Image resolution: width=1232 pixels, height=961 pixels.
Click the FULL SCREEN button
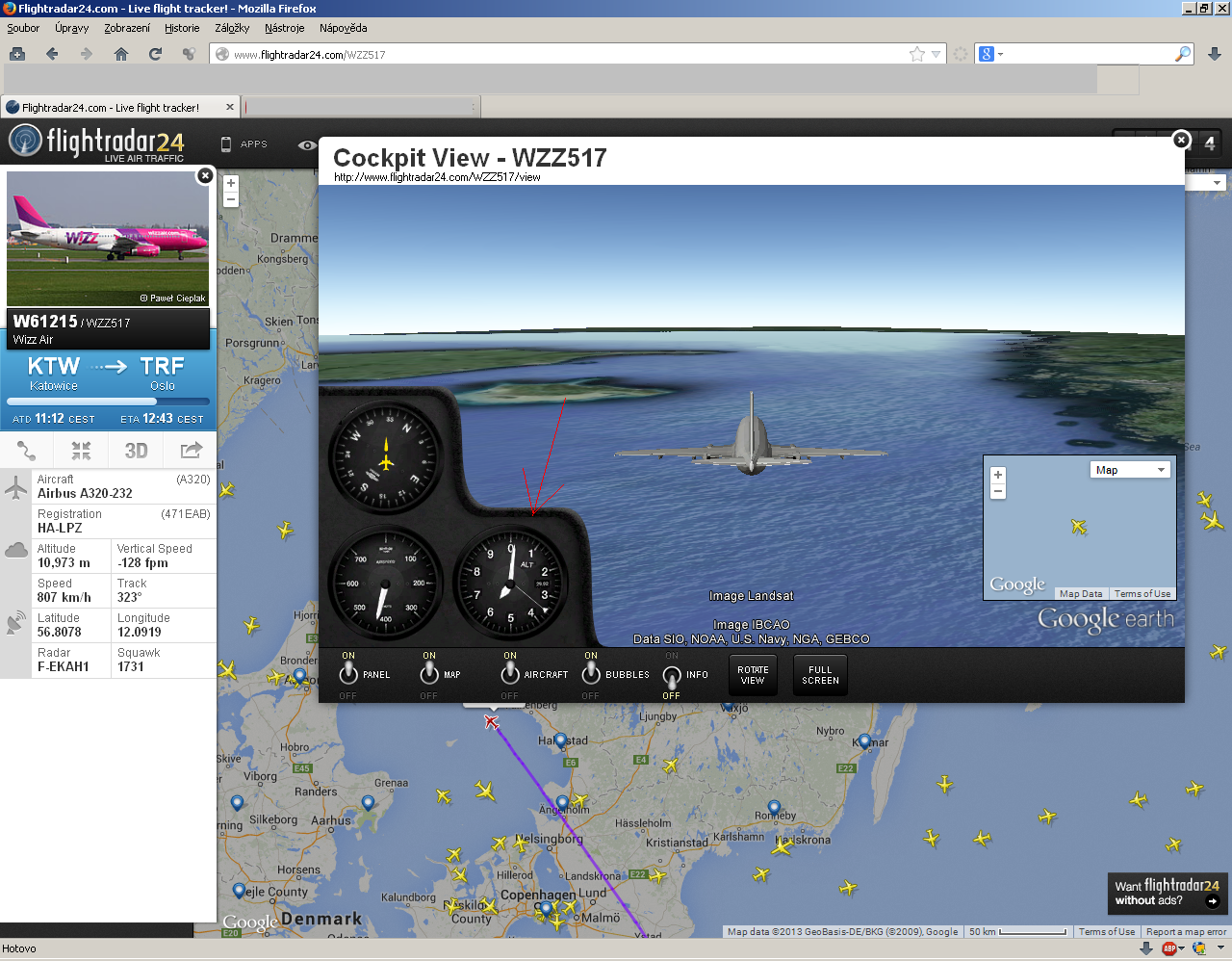(x=820, y=675)
